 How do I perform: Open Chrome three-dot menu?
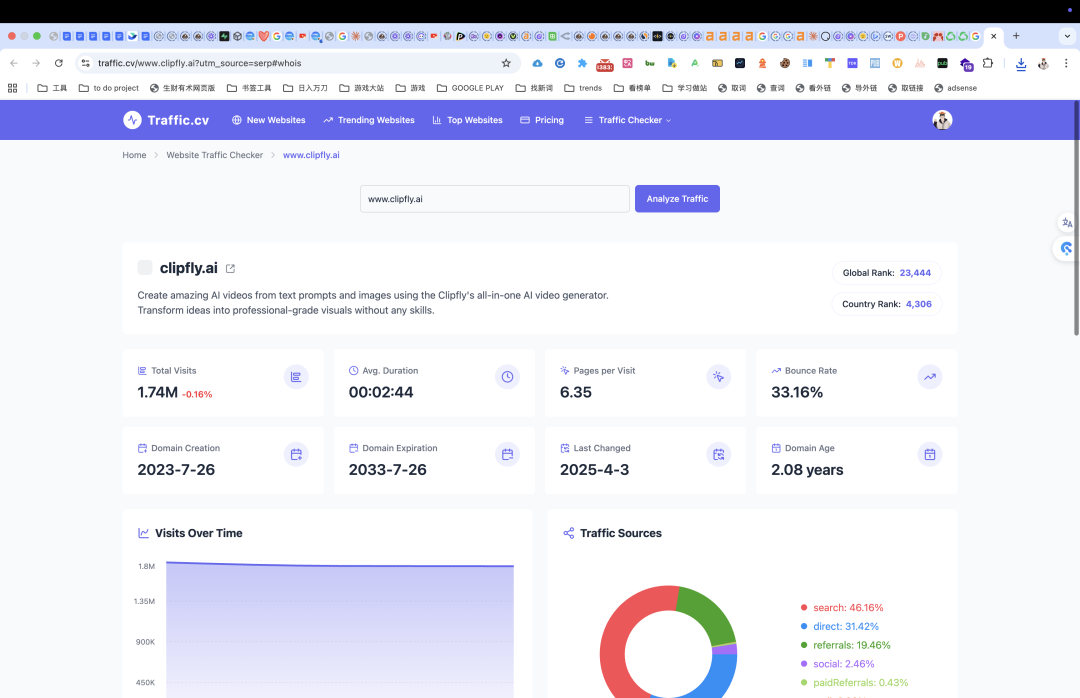pos(1066,63)
